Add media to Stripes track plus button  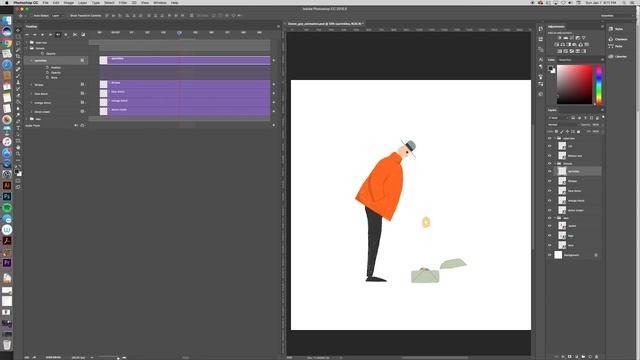pos(274,84)
